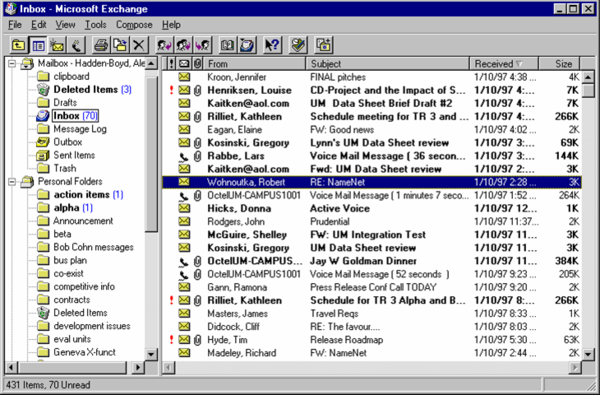
Task: Click the Inbox tray toolbar icon
Action: click(x=247, y=46)
